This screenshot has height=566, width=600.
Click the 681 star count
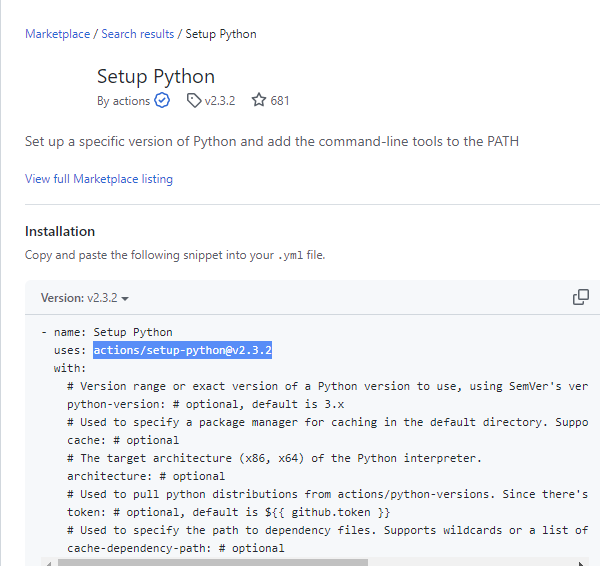pos(280,101)
